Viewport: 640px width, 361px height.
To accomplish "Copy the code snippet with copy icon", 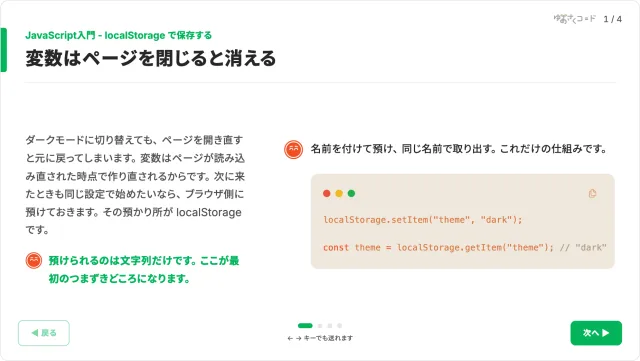I will [x=592, y=194].
